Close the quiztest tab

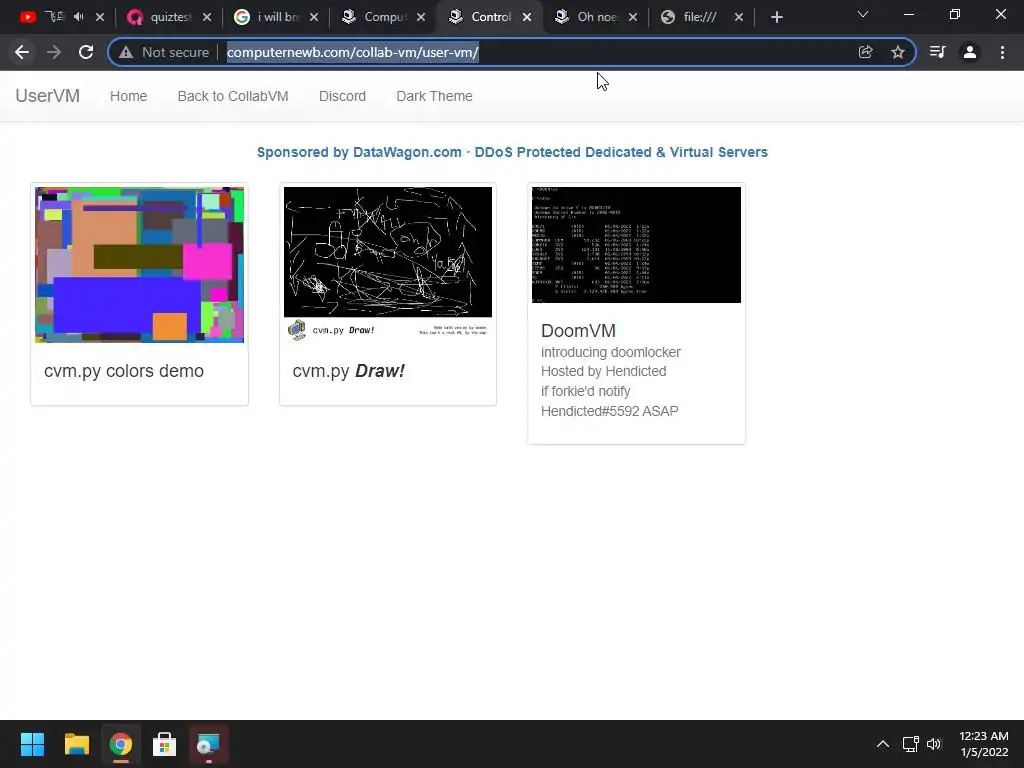207,17
